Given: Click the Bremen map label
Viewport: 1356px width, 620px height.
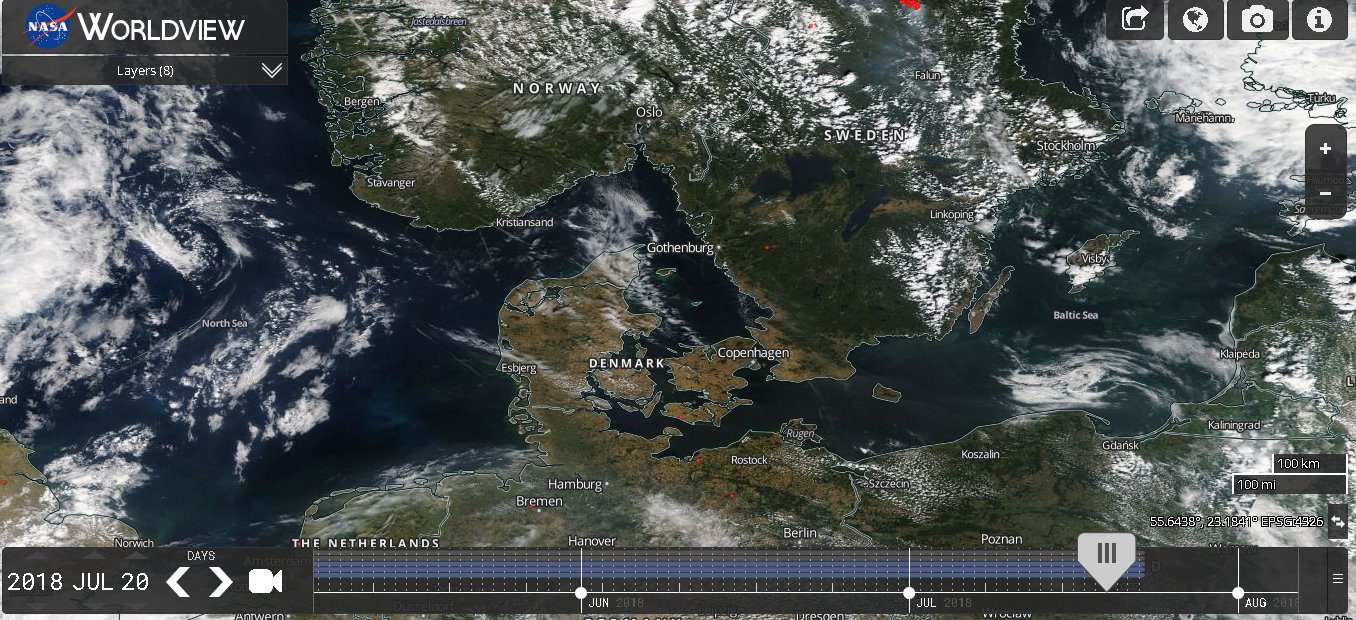Looking at the screenshot, I should (x=539, y=501).
